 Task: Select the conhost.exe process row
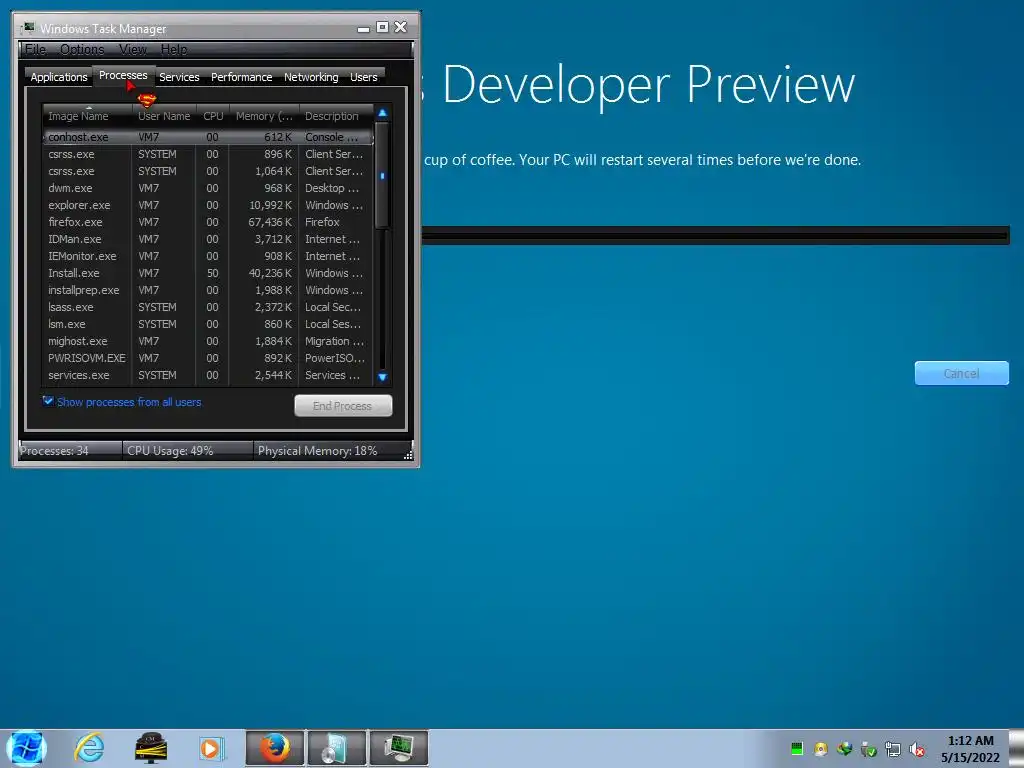208,137
